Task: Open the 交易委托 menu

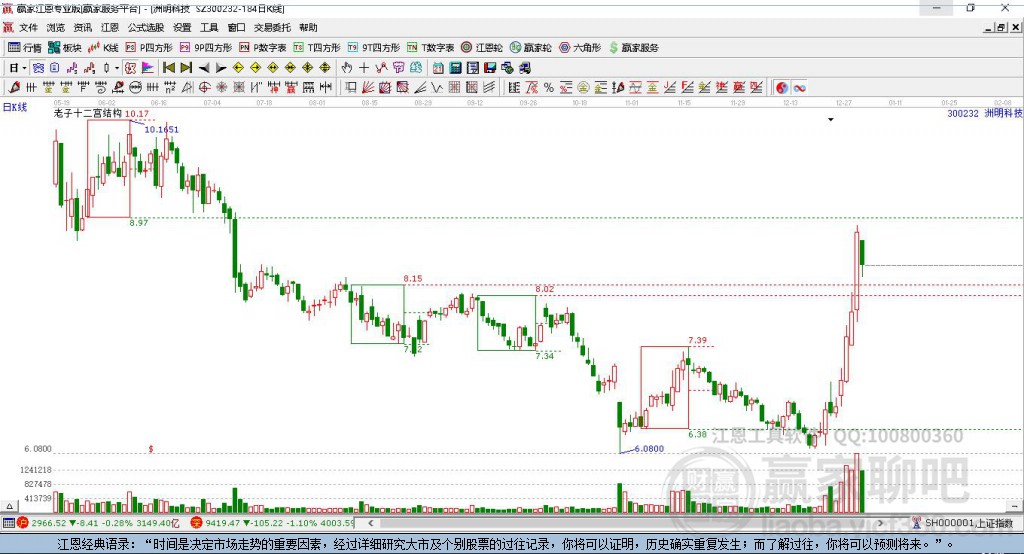Action: 272,27
